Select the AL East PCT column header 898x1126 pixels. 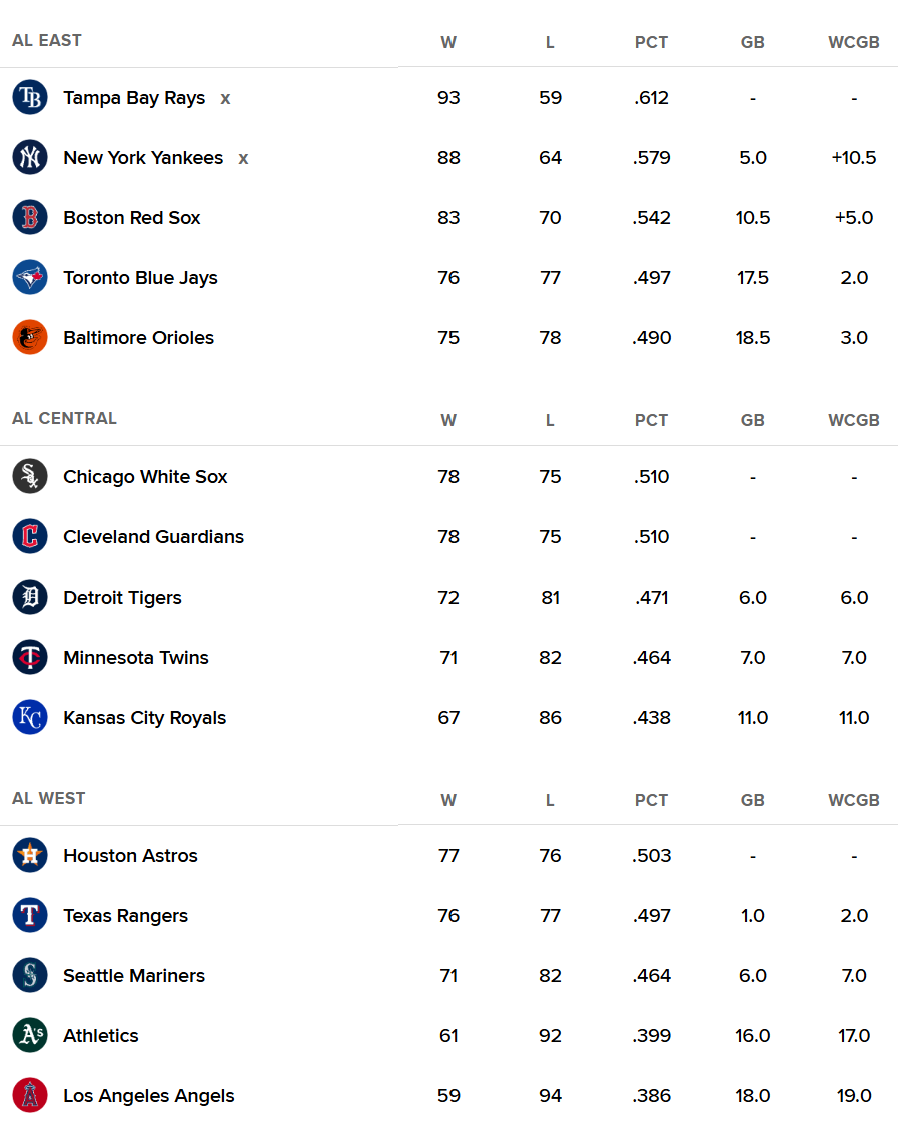(651, 42)
